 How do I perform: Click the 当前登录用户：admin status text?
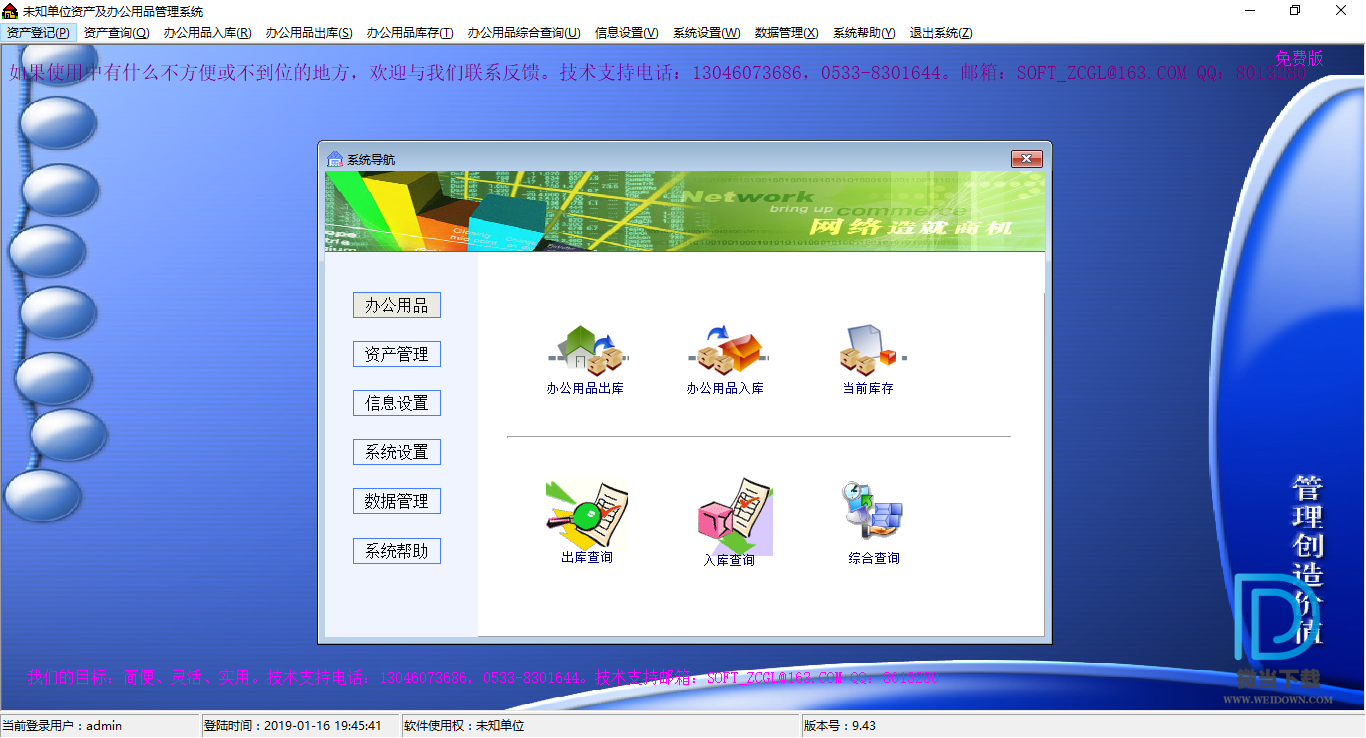(62, 726)
